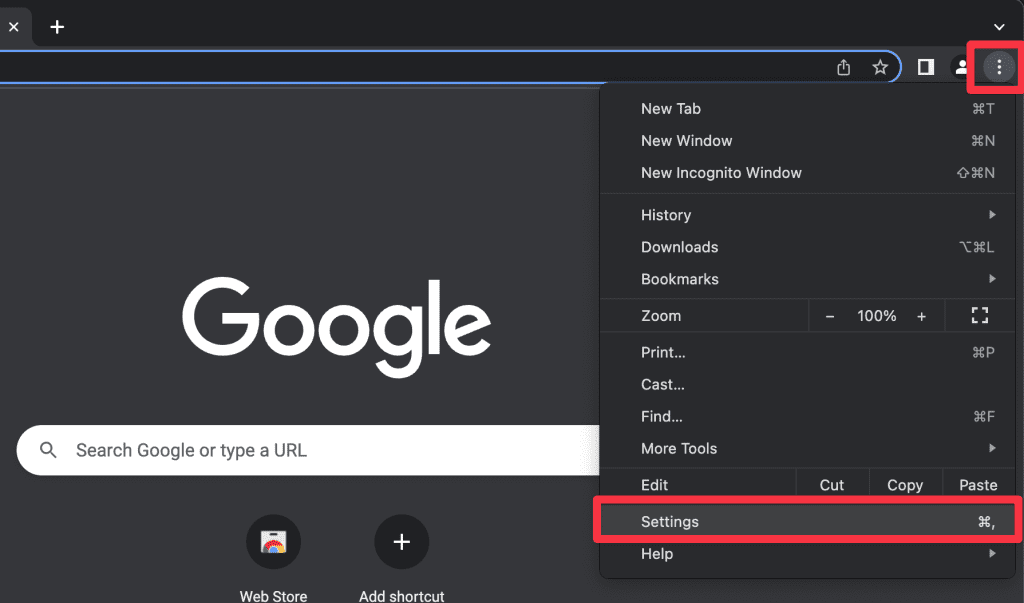Increase zoom with the plus button
The image size is (1024, 603).
(921, 316)
